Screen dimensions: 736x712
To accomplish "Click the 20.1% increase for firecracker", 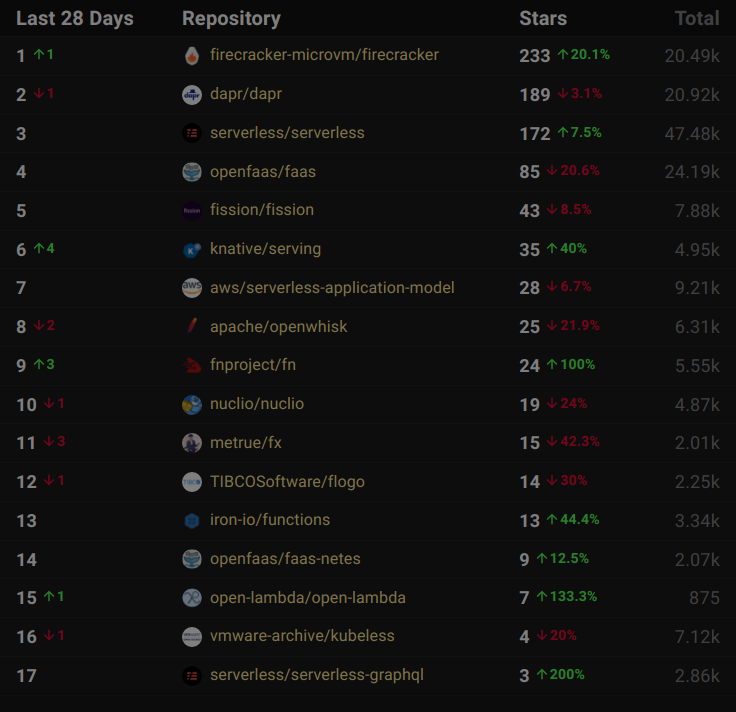I will 583,55.
